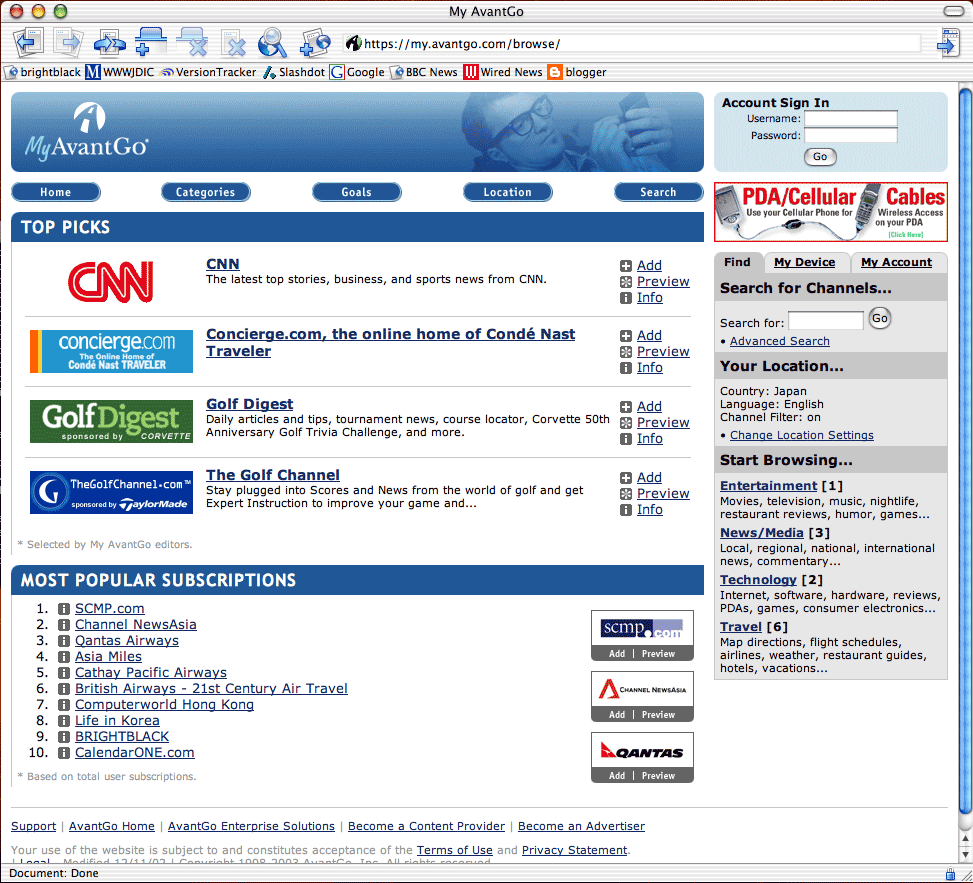Click Preview under the Qantas thumbnail
Screen dimensions: 973x883
point(658,776)
